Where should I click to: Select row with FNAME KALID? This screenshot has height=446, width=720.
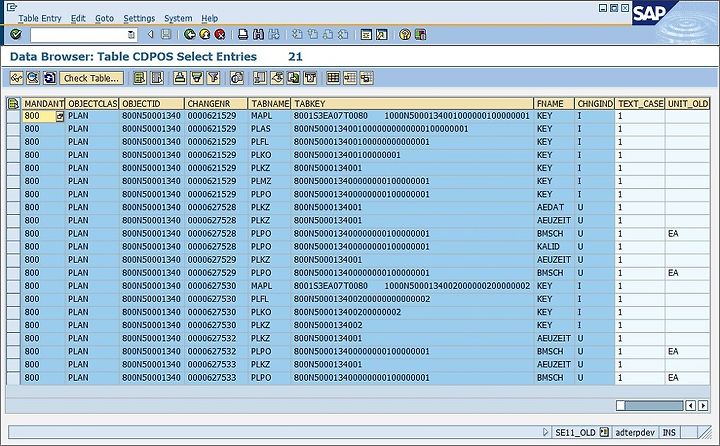point(13,247)
